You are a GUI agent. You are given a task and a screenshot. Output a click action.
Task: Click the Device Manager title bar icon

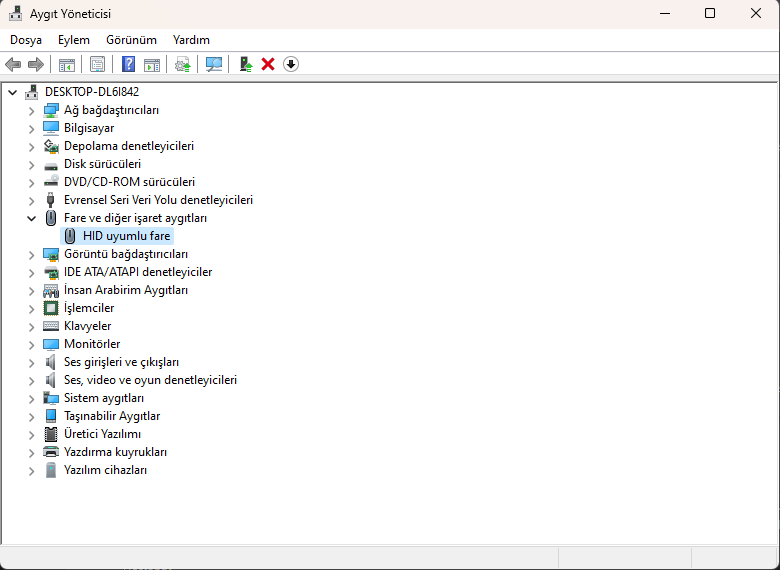[x=16, y=13]
